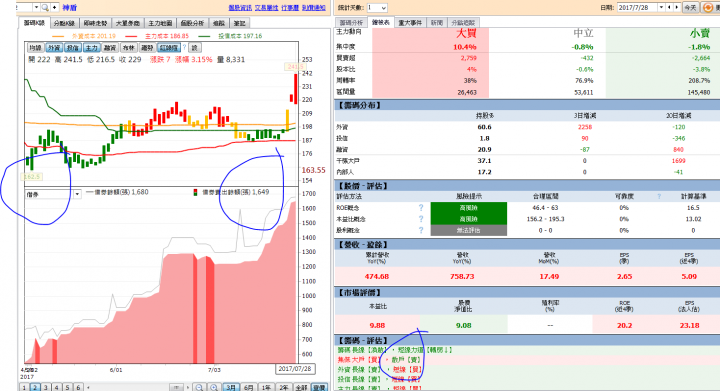Select chart page 6 button
720x391 pixels.
[78, 387]
